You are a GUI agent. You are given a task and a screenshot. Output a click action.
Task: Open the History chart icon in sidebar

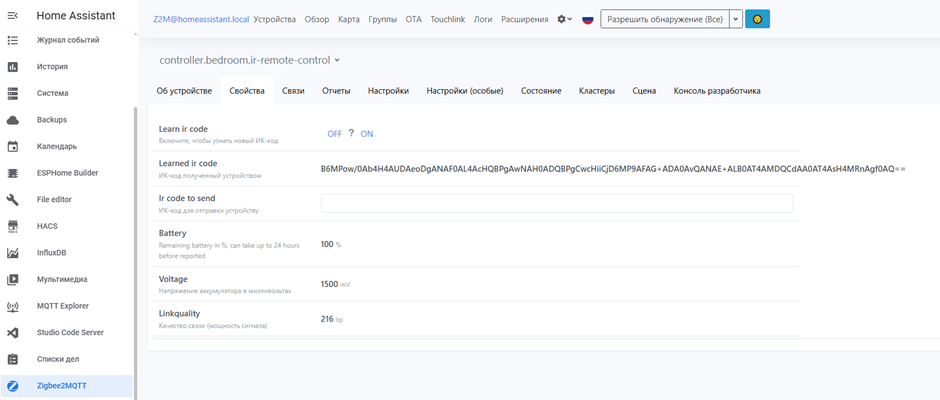(x=13, y=67)
